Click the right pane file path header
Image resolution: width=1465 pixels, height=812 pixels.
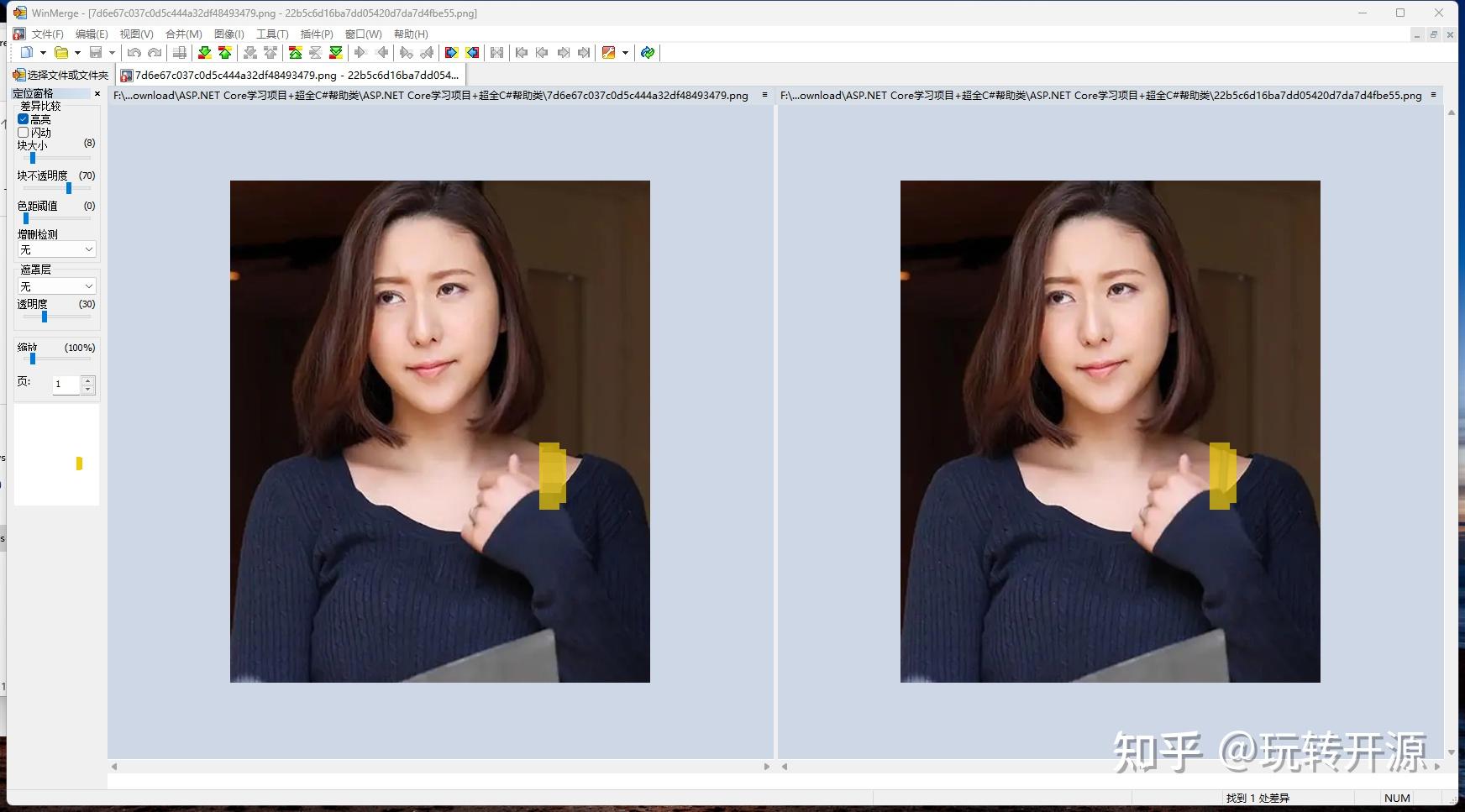(1100, 95)
